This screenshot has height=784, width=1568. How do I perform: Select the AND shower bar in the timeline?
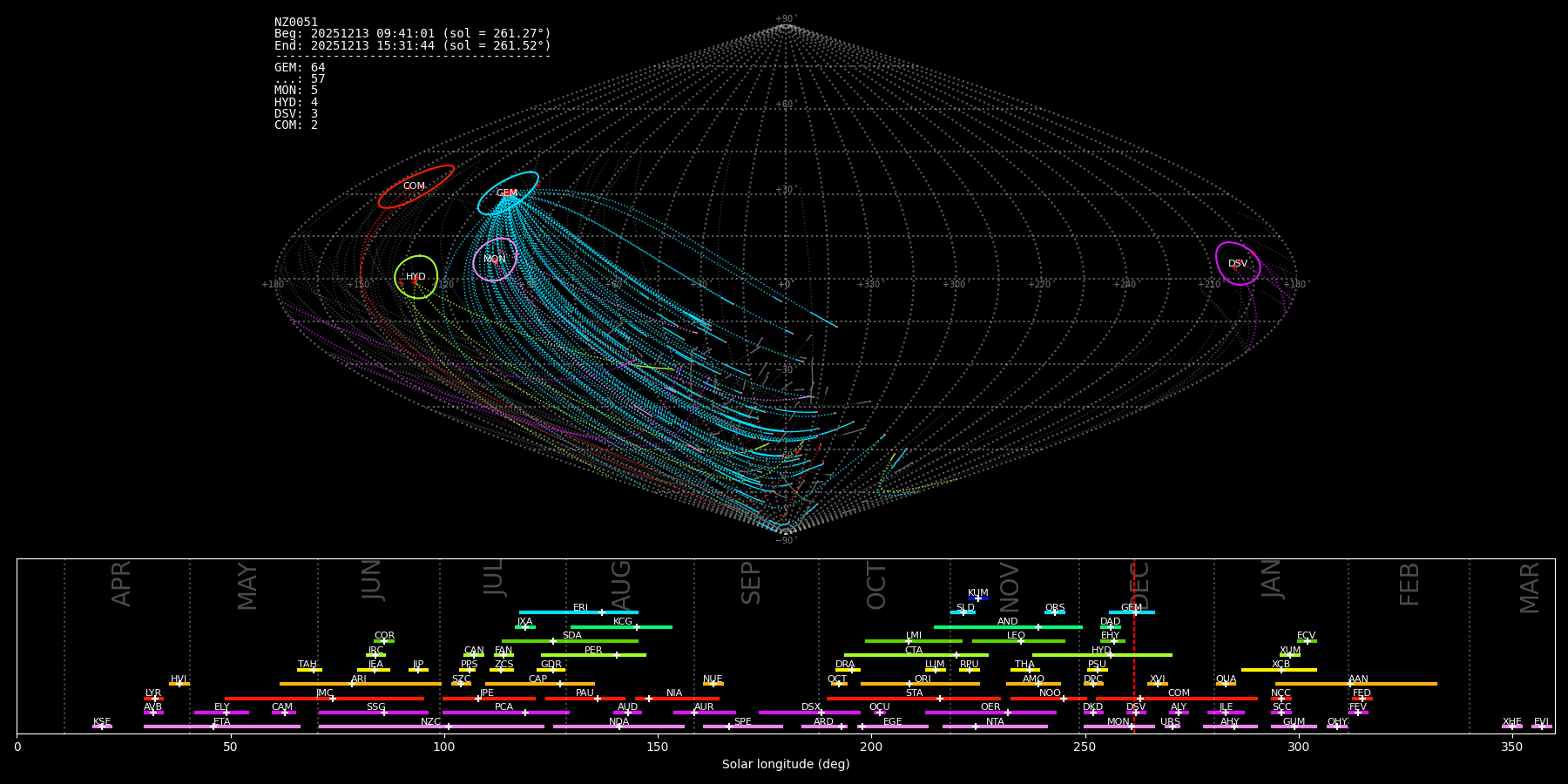1008,626
